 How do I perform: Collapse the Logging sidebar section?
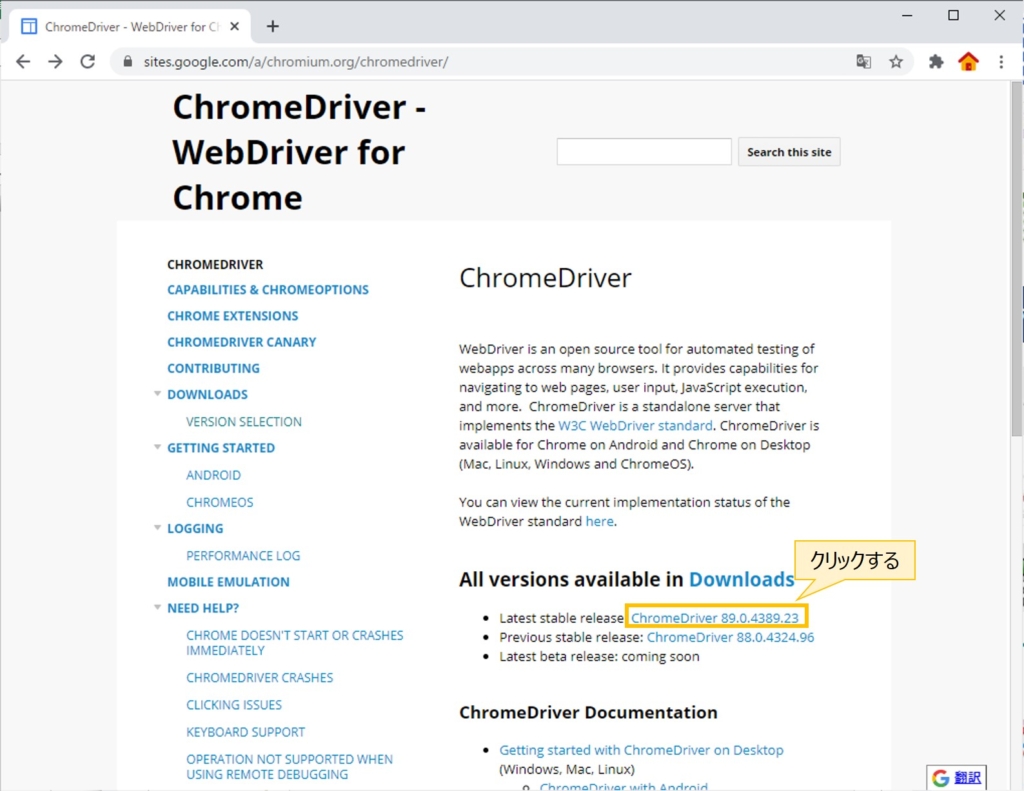coord(157,528)
